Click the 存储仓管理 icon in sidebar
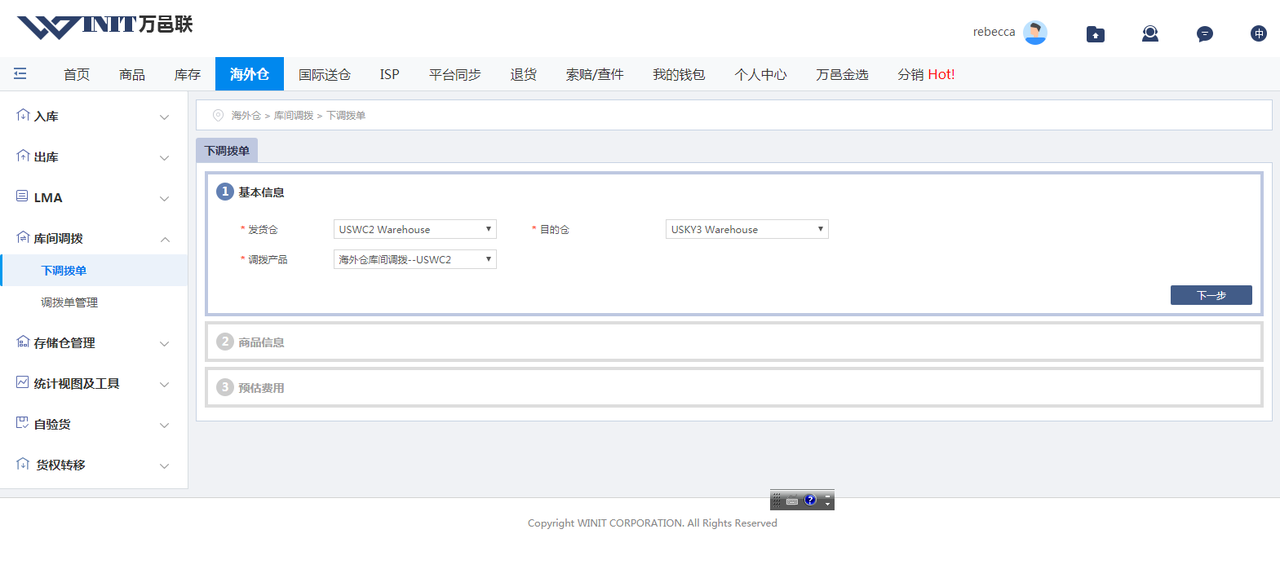 click(x=23, y=342)
